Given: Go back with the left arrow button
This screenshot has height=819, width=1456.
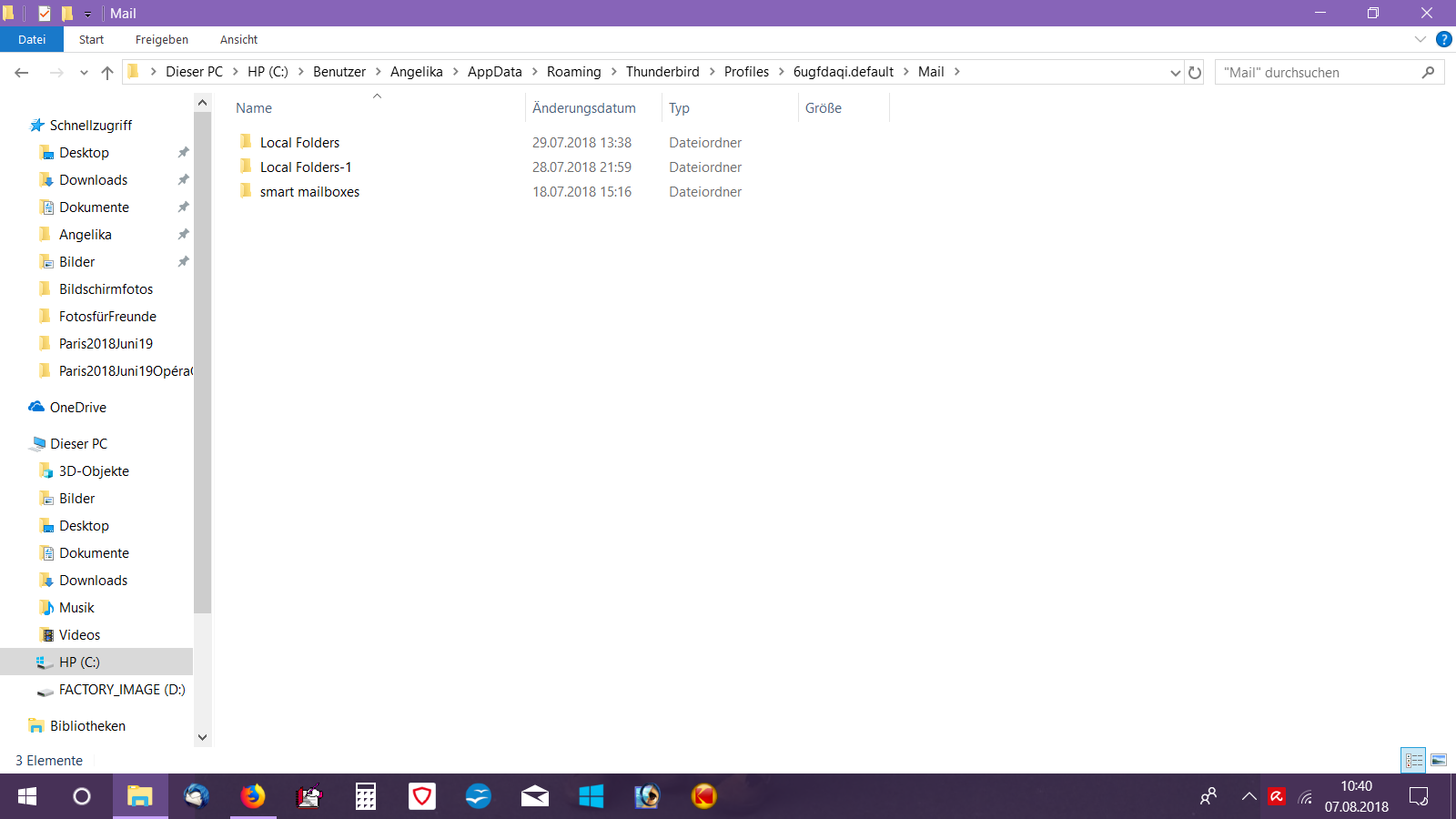Looking at the screenshot, I should (x=22, y=73).
